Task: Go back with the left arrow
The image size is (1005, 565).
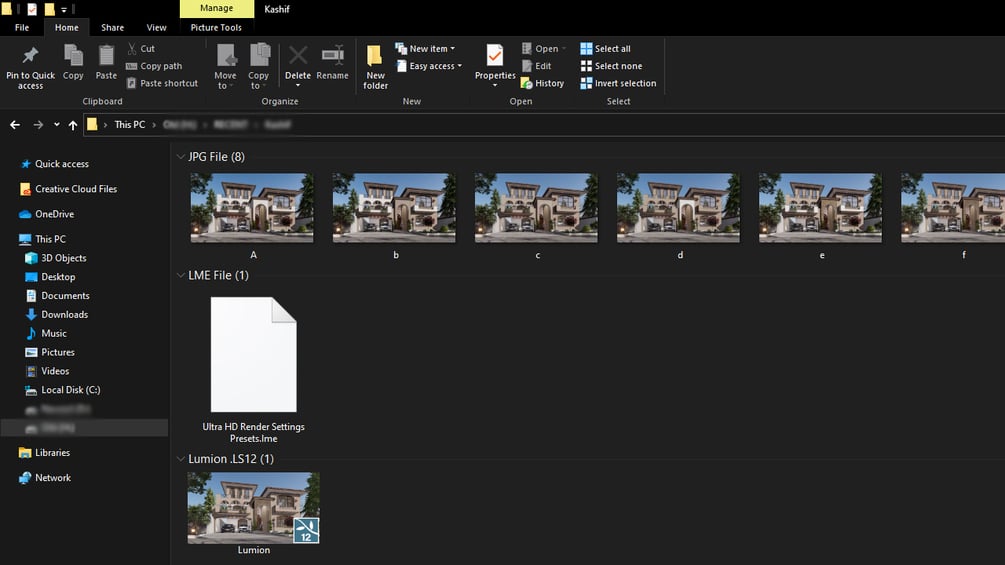Action: coord(15,125)
